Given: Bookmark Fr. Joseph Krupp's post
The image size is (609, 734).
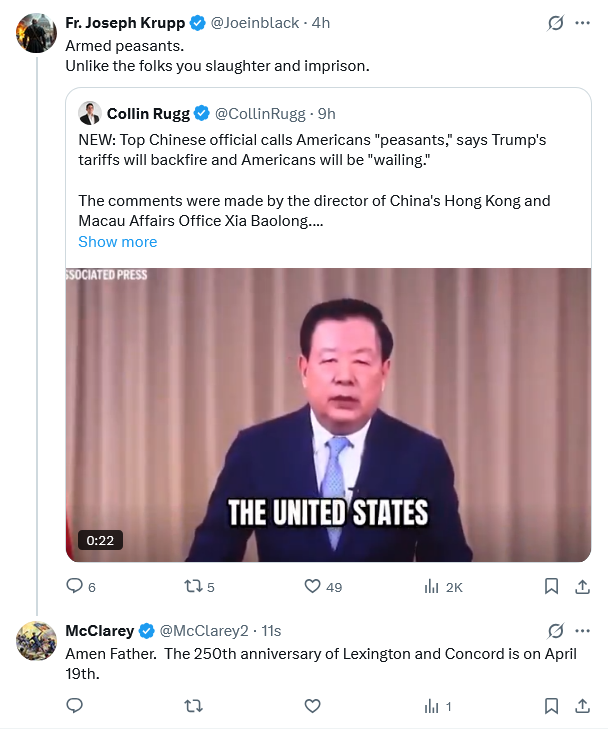Looking at the screenshot, I should click(551, 587).
